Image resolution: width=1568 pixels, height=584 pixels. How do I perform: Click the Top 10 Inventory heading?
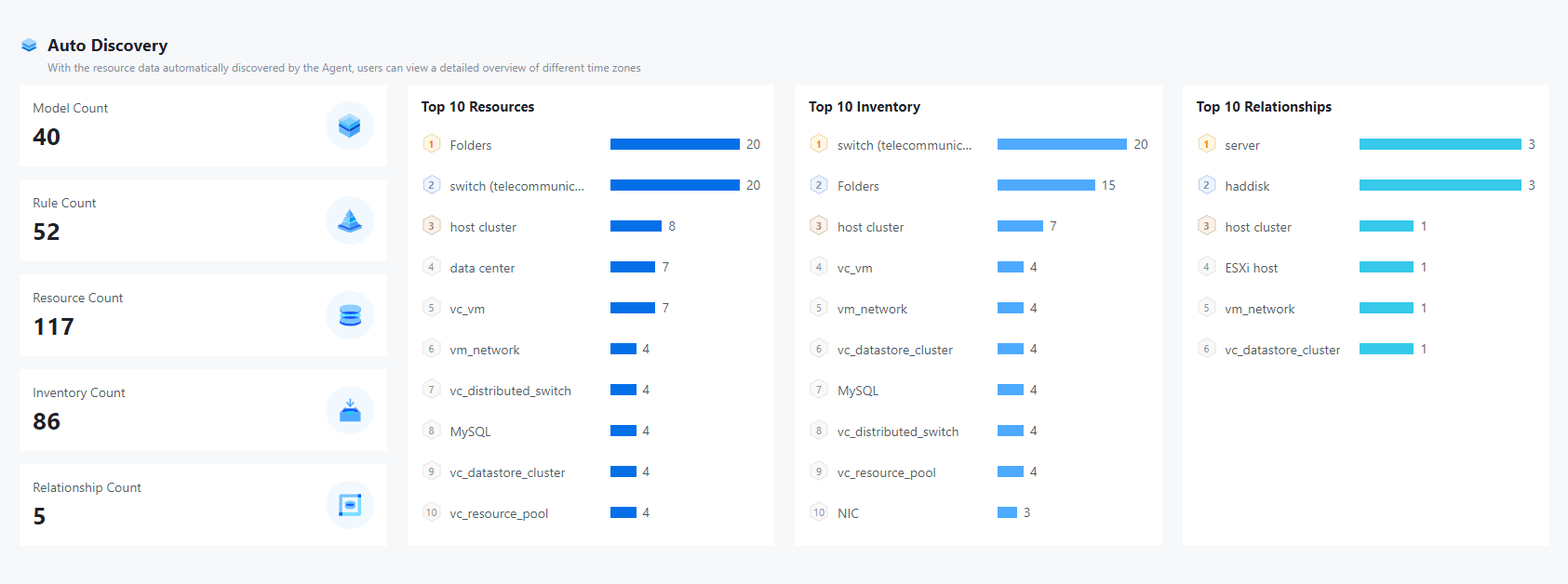(864, 107)
